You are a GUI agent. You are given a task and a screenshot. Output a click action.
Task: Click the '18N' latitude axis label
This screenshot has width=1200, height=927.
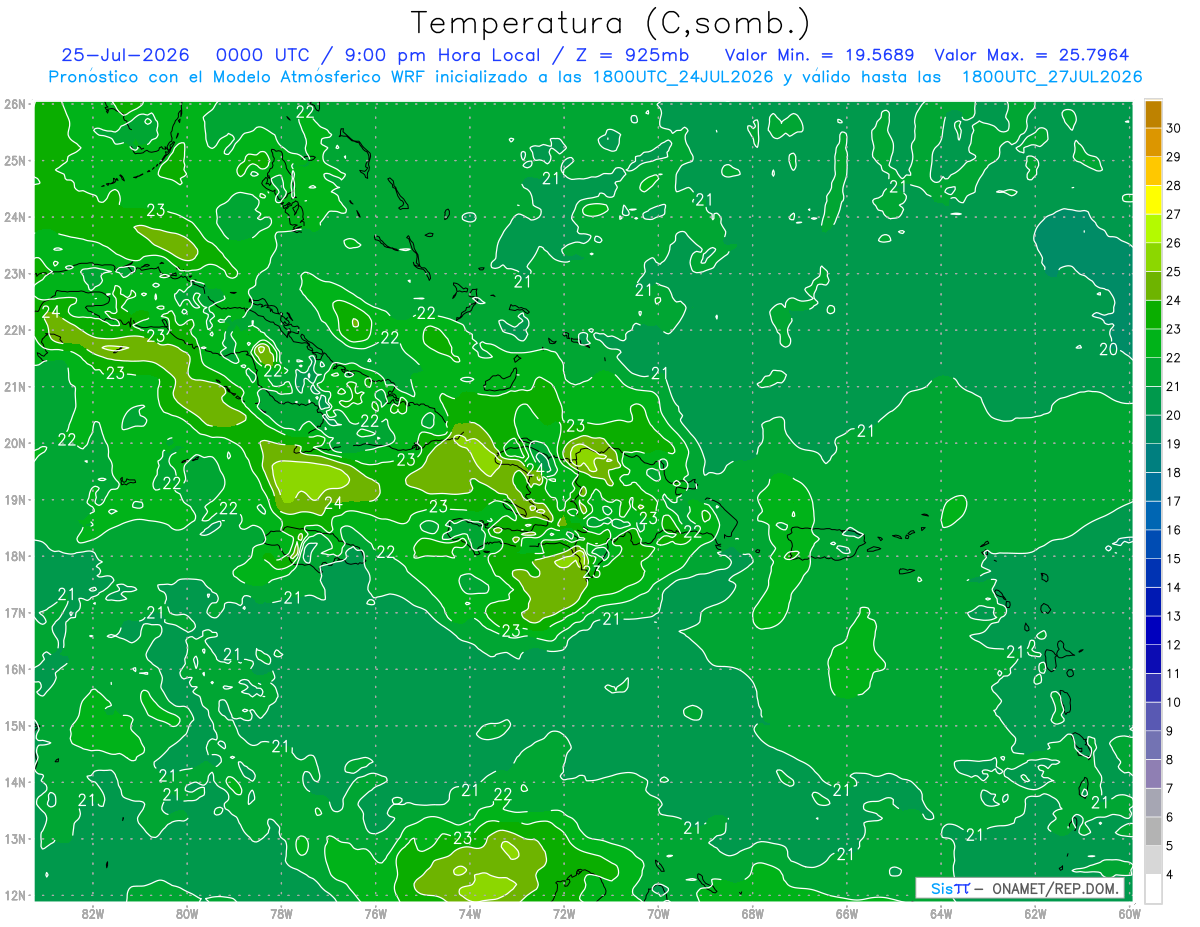pyautogui.click(x=14, y=556)
